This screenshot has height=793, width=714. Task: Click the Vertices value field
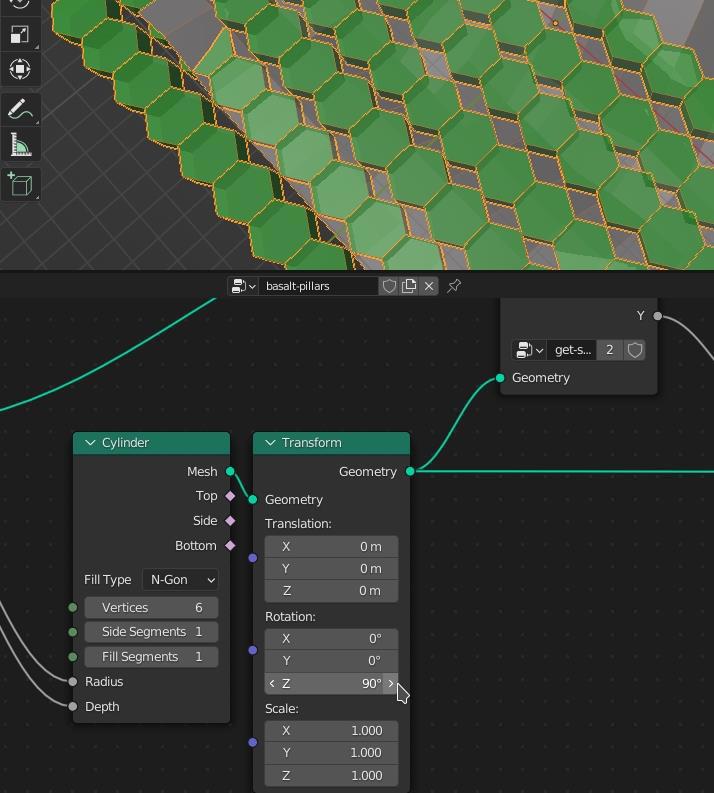point(151,608)
